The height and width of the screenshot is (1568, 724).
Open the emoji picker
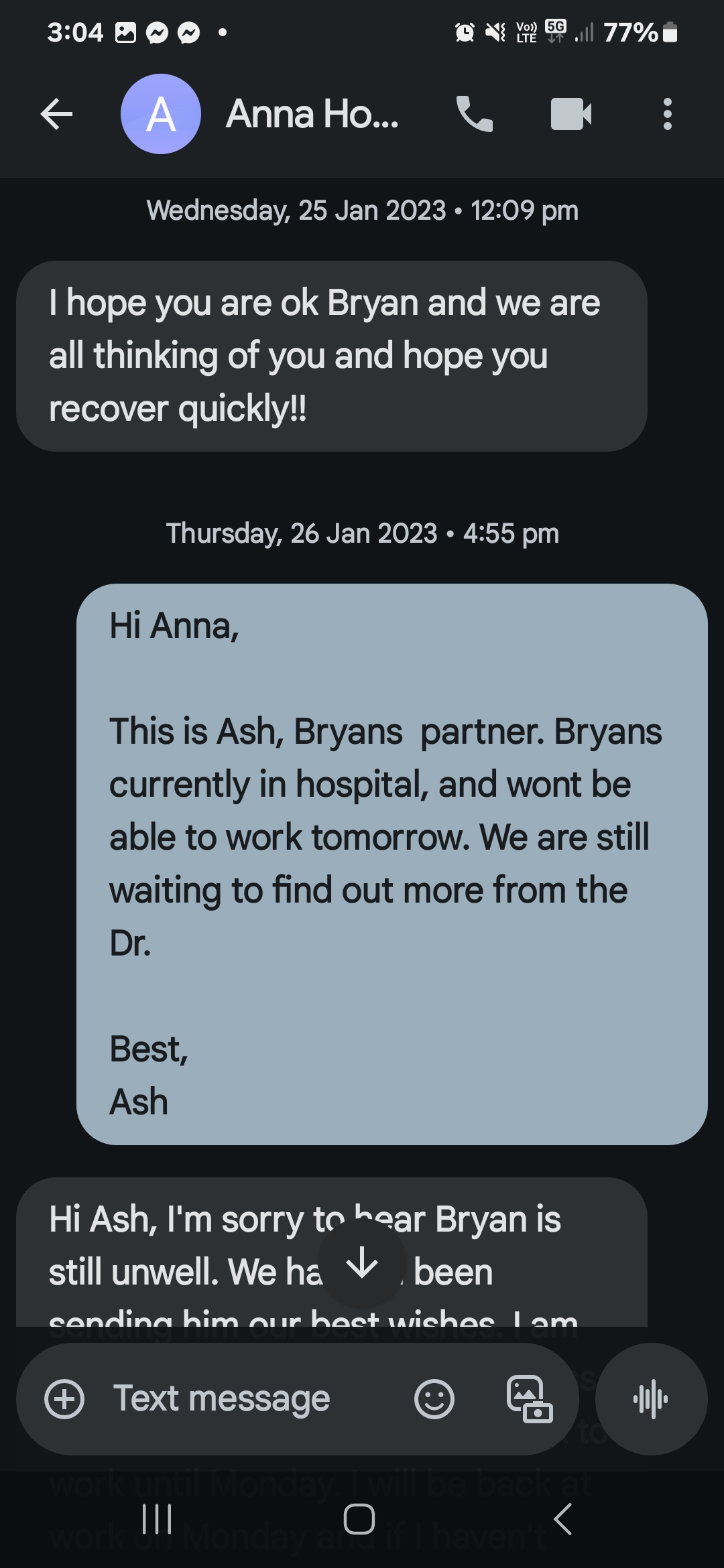tap(434, 1399)
